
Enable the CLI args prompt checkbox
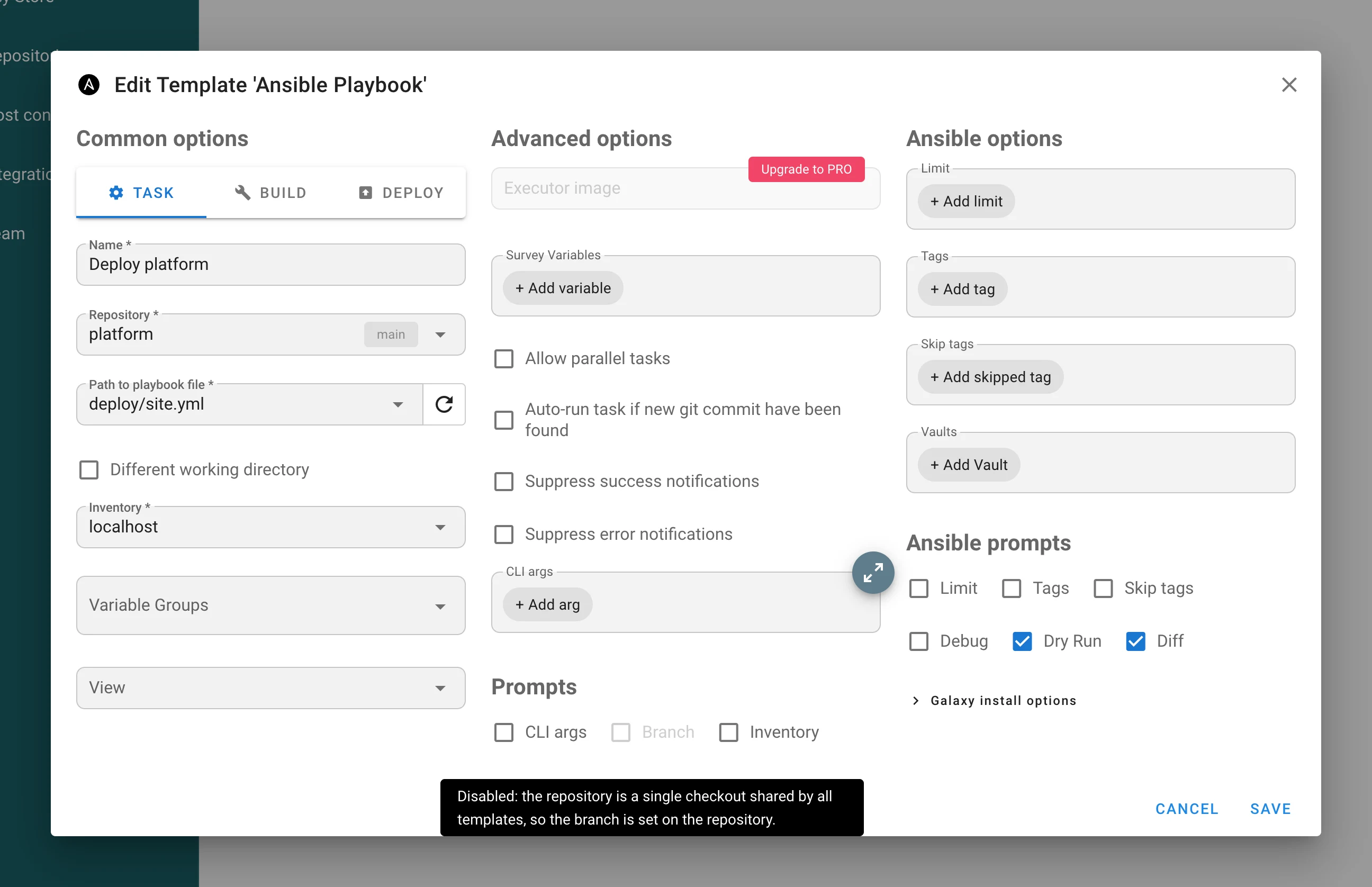pos(504,732)
